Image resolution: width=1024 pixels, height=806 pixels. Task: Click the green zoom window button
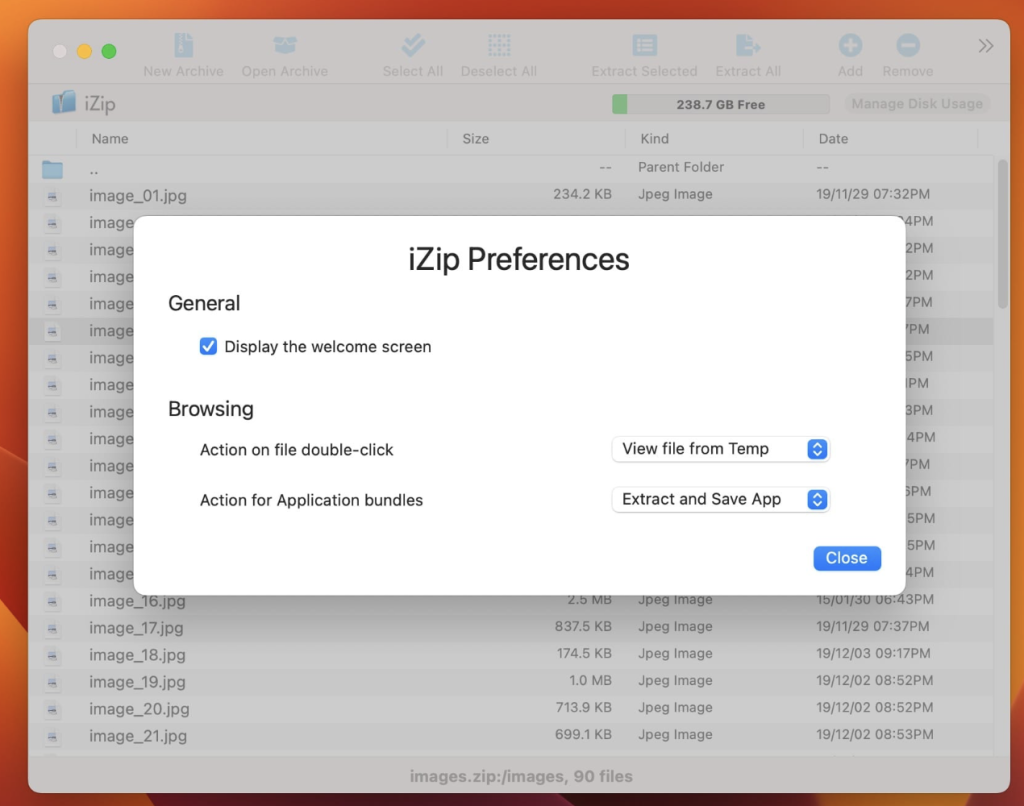click(x=109, y=51)
